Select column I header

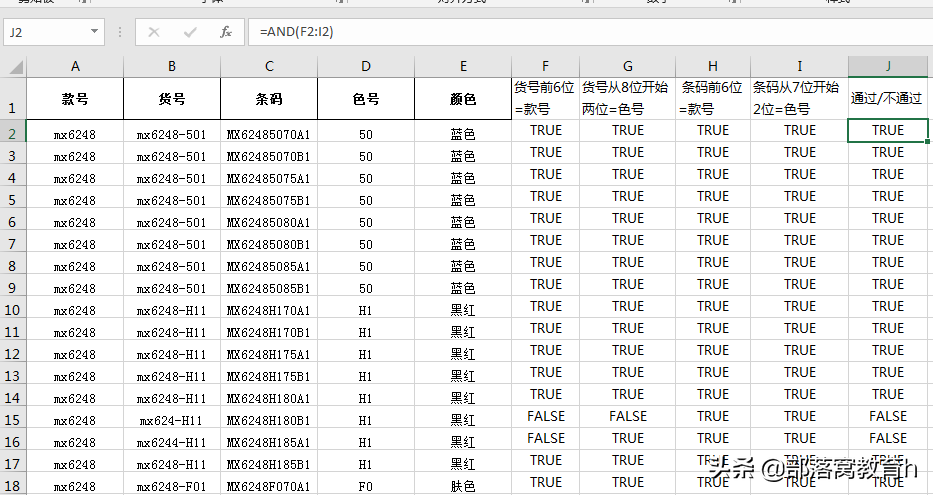point(800,67)
